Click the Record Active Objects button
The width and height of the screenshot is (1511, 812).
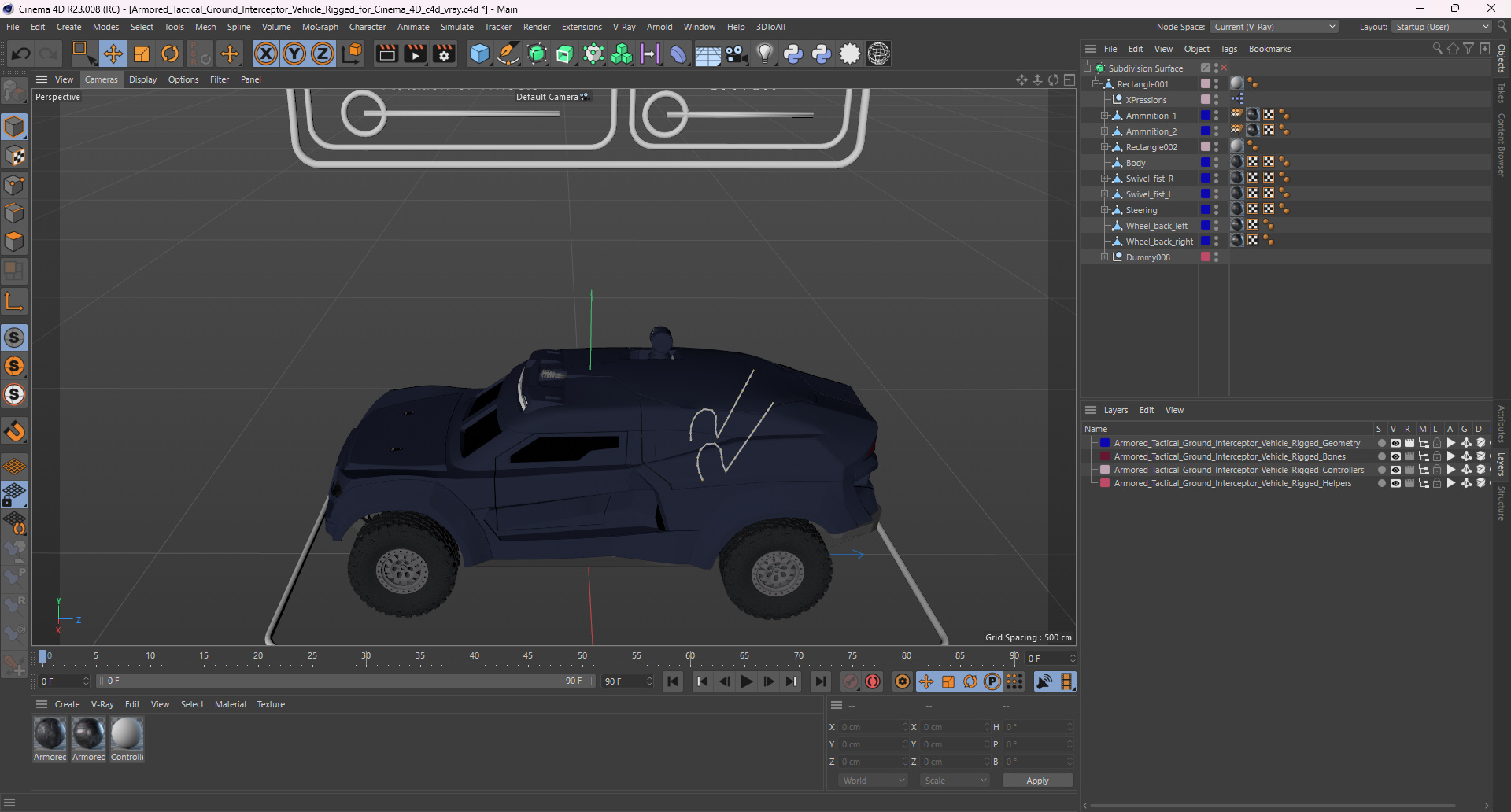pyautogui.click(x=851, y=681)
